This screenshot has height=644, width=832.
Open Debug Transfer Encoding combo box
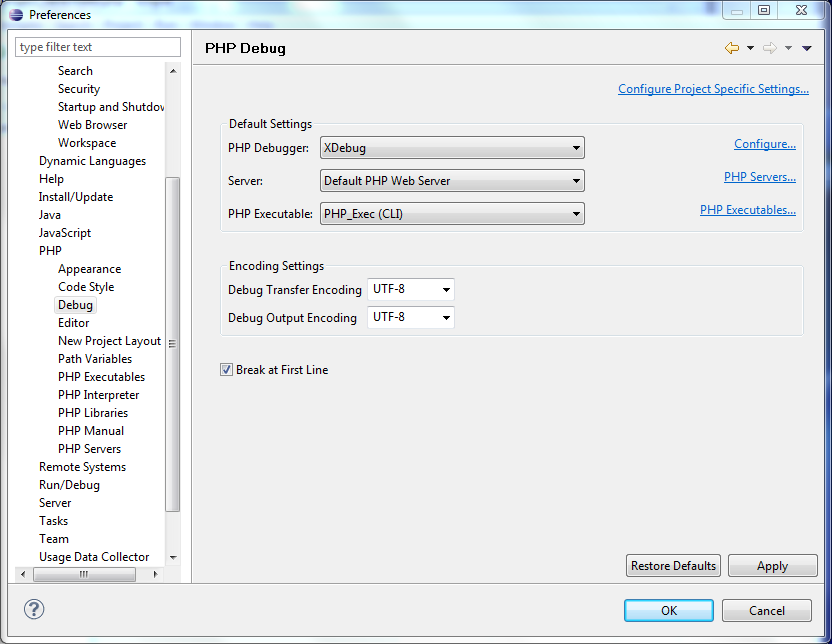coord(411,289)
